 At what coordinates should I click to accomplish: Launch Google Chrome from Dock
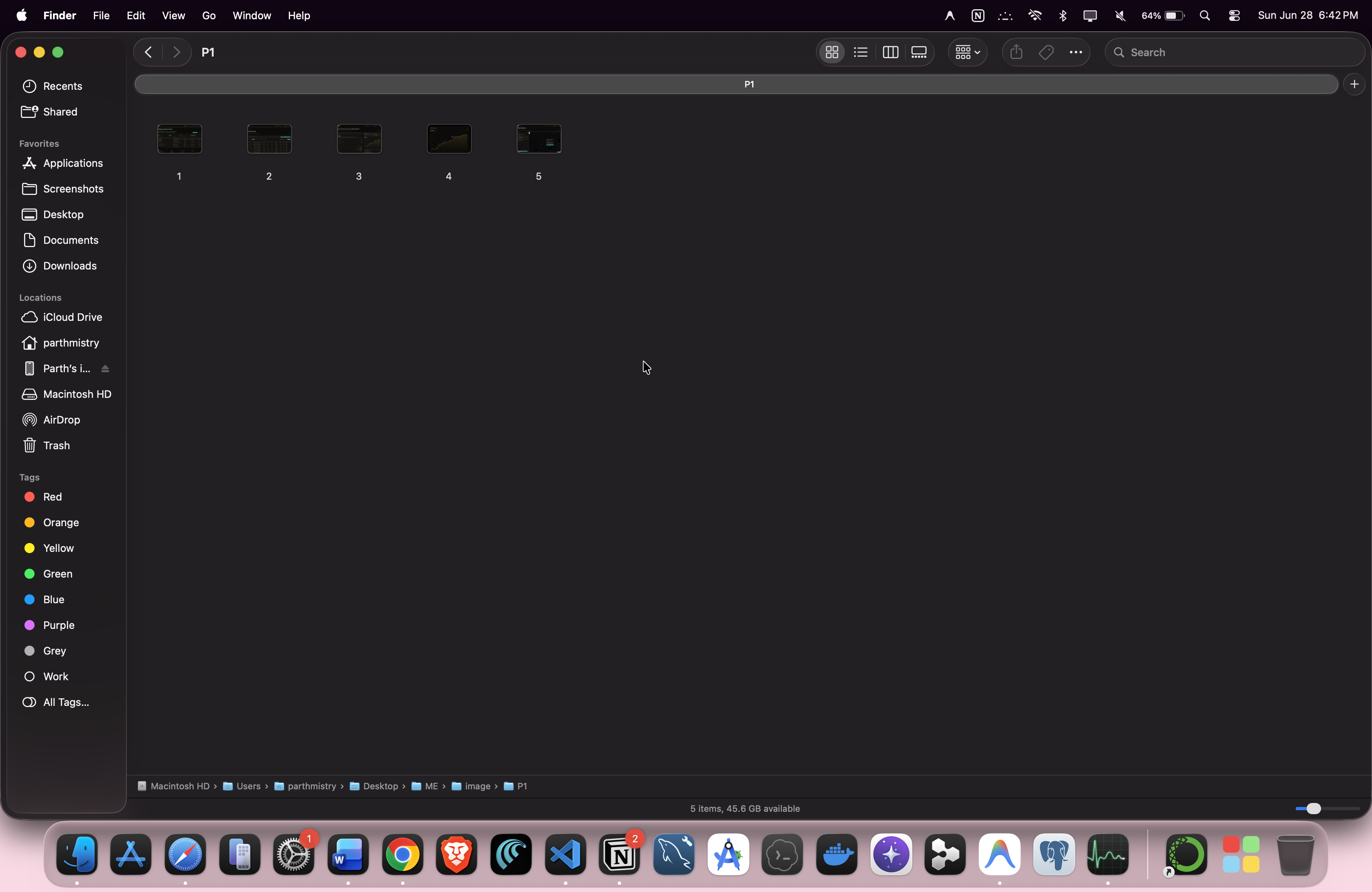(x=402, y=855)
